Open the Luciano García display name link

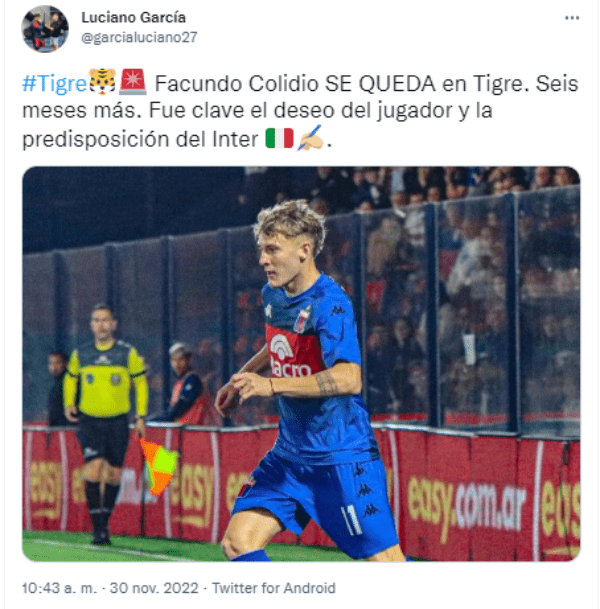pos(134,17)
